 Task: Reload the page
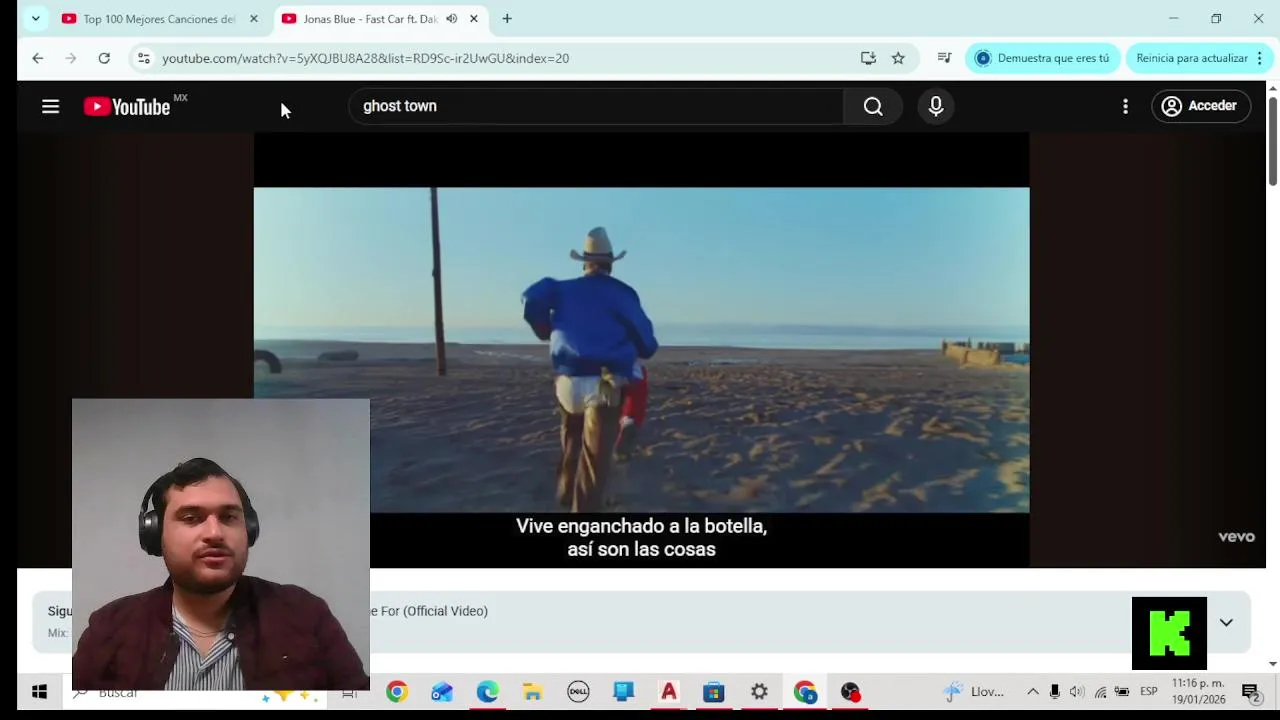(104, 58)
